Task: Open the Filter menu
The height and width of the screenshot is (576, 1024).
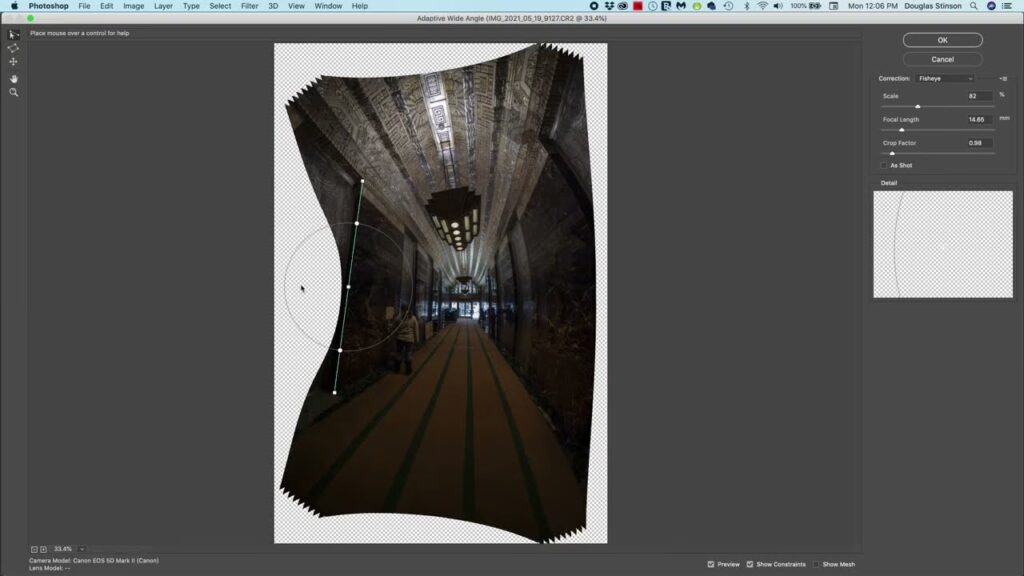Action: click(249, 6)
